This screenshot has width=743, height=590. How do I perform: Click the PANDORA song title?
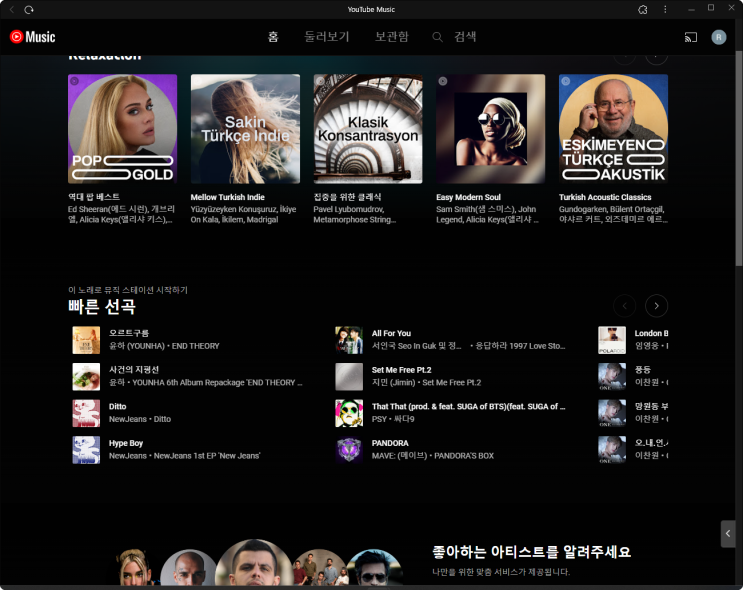point(390,443)
